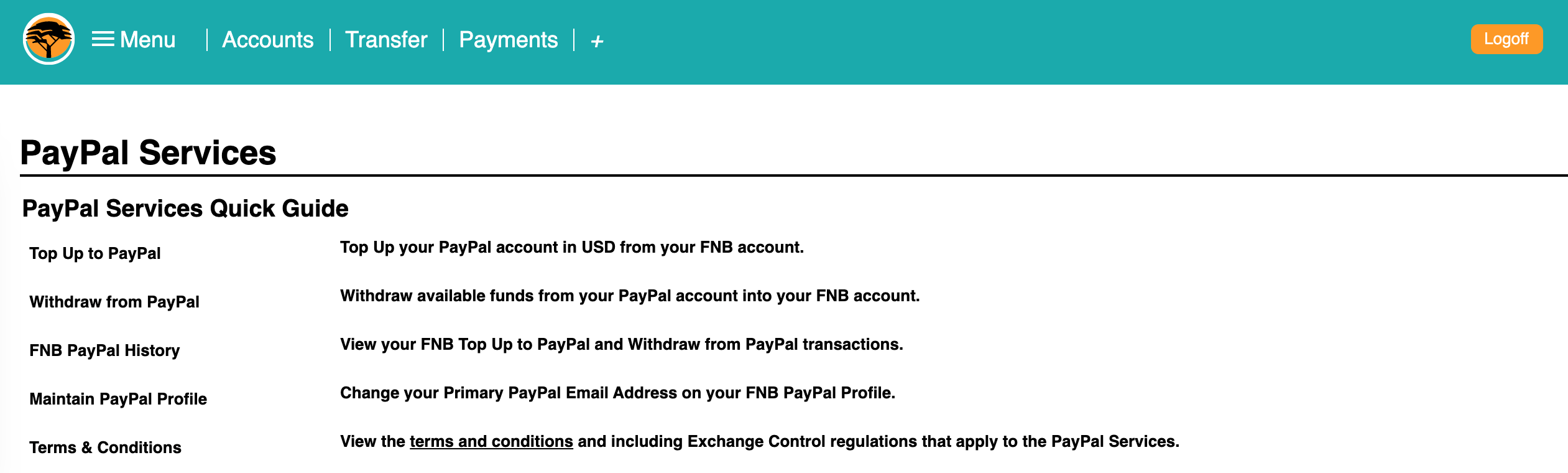Open the hamburger Menu icon

point(103,39)
